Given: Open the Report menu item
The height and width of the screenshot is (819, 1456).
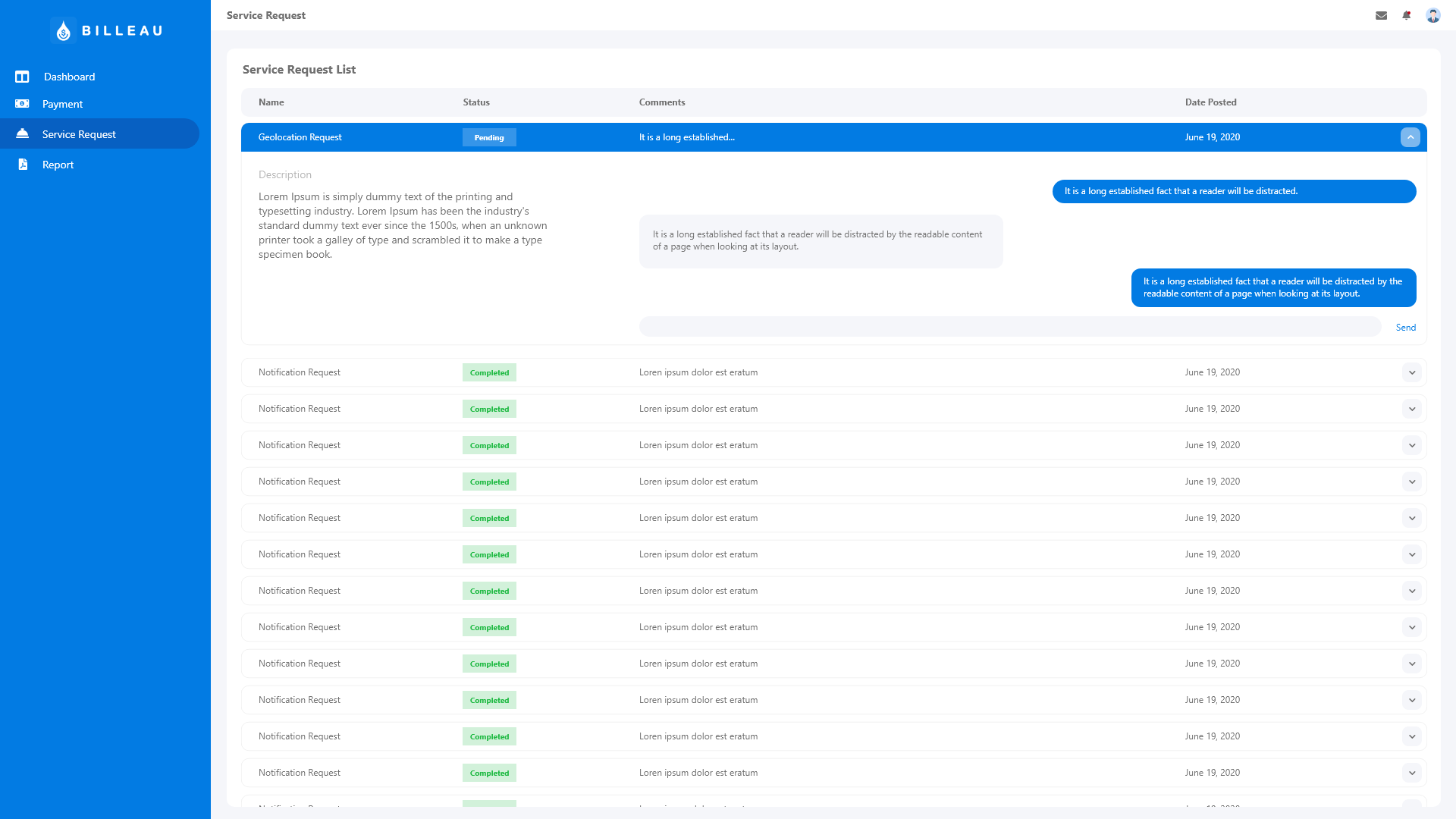Looking at the screenshot, I should click(x=58, y=165).
